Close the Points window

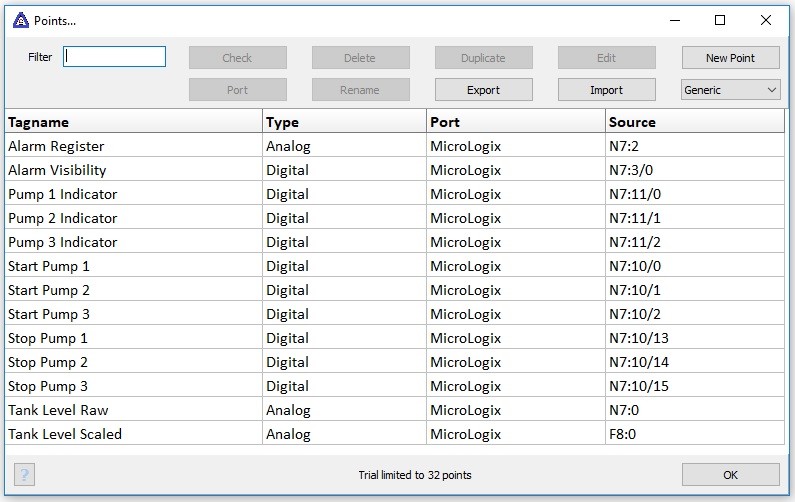(766, 20)
